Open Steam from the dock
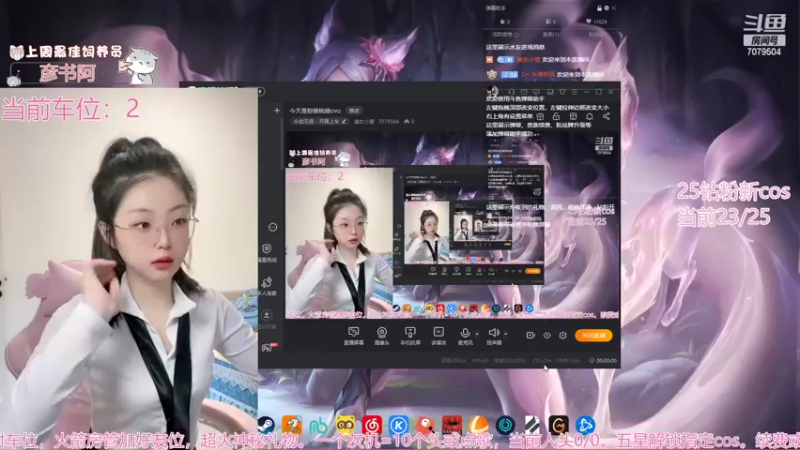This screenshot has width=800, height=450. click(x=266, y=424)
